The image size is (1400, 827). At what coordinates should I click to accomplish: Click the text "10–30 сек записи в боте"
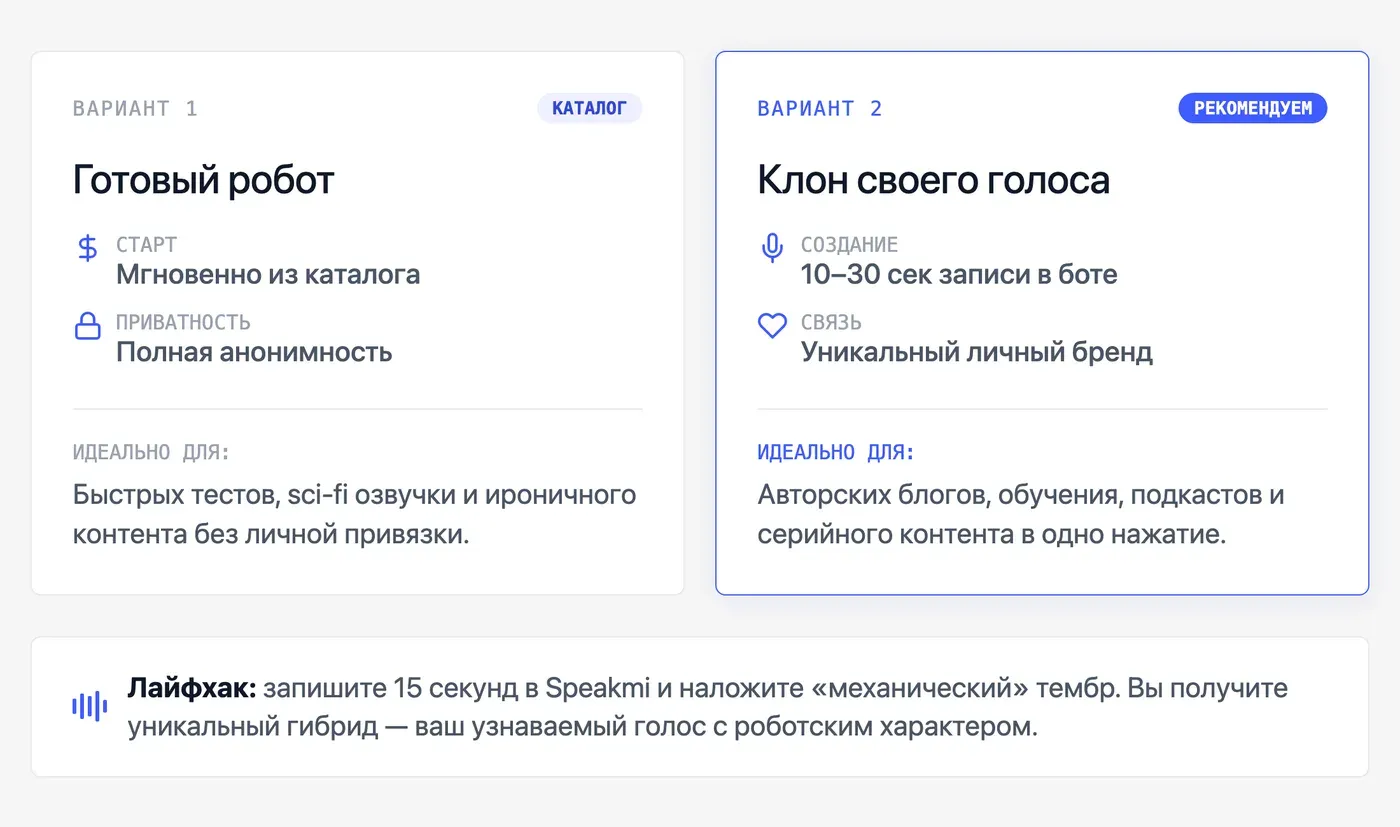pos(959,274)
